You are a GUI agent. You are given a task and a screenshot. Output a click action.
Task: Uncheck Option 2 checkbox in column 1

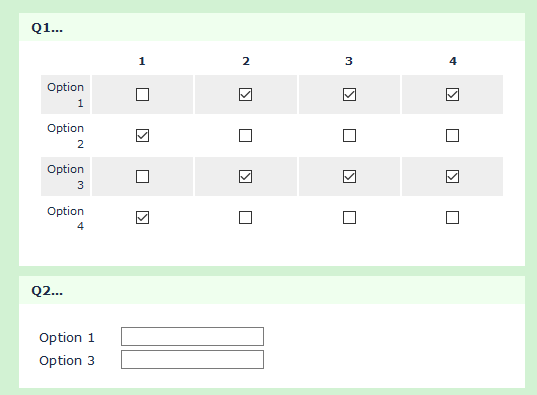(142, 135)
